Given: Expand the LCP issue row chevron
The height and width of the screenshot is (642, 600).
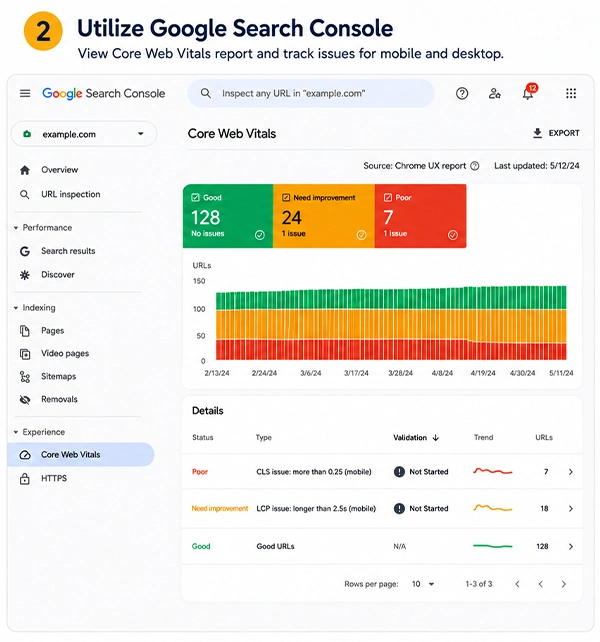Looking at the screenshot, I should coord(571,509).
